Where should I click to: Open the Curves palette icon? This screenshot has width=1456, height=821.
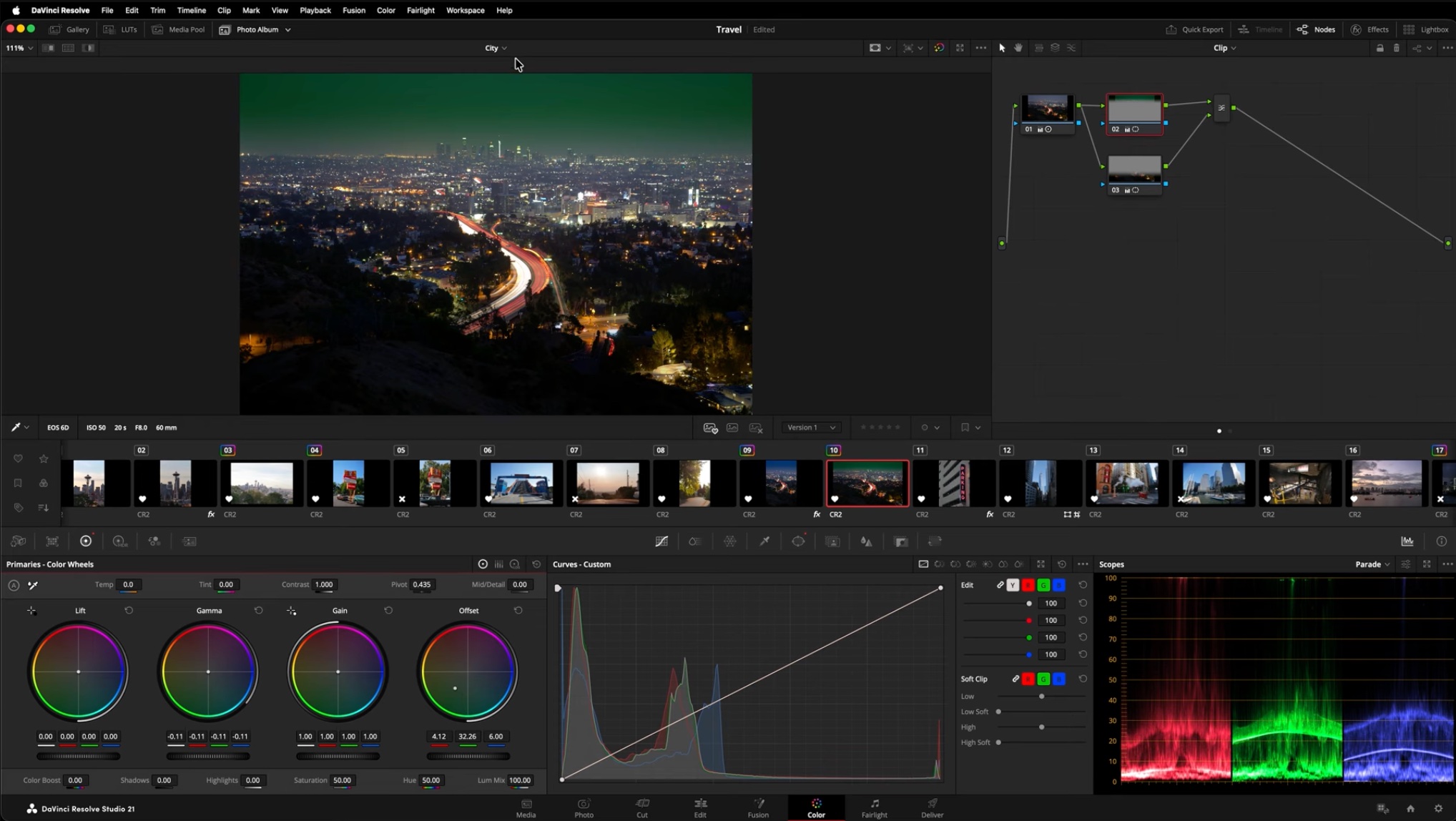click(661, 541)
